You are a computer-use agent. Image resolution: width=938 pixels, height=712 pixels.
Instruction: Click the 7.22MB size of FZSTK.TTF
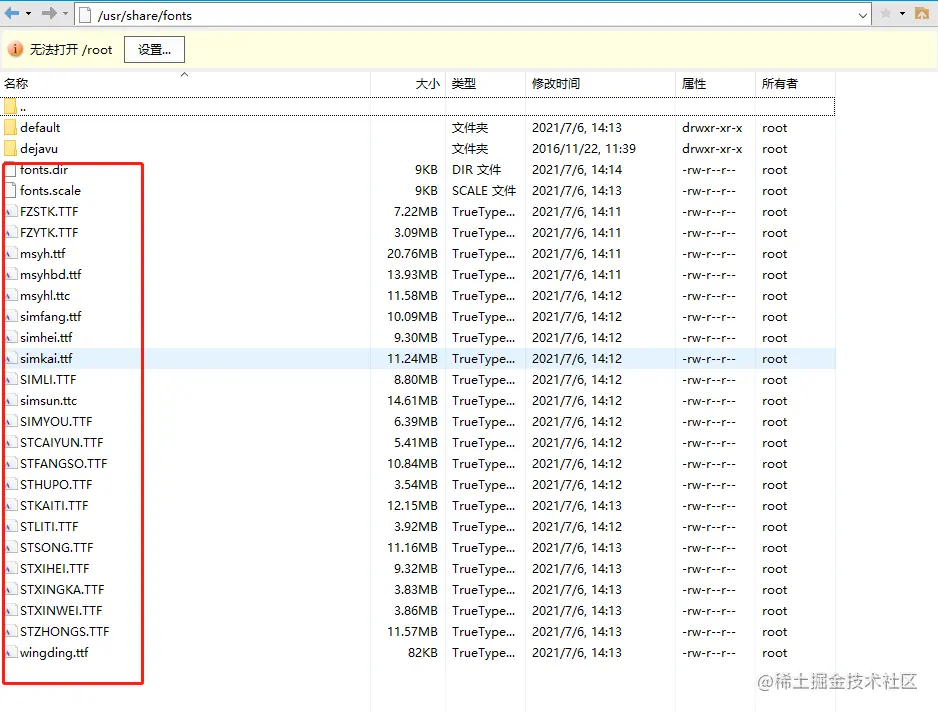click(415, 212)
